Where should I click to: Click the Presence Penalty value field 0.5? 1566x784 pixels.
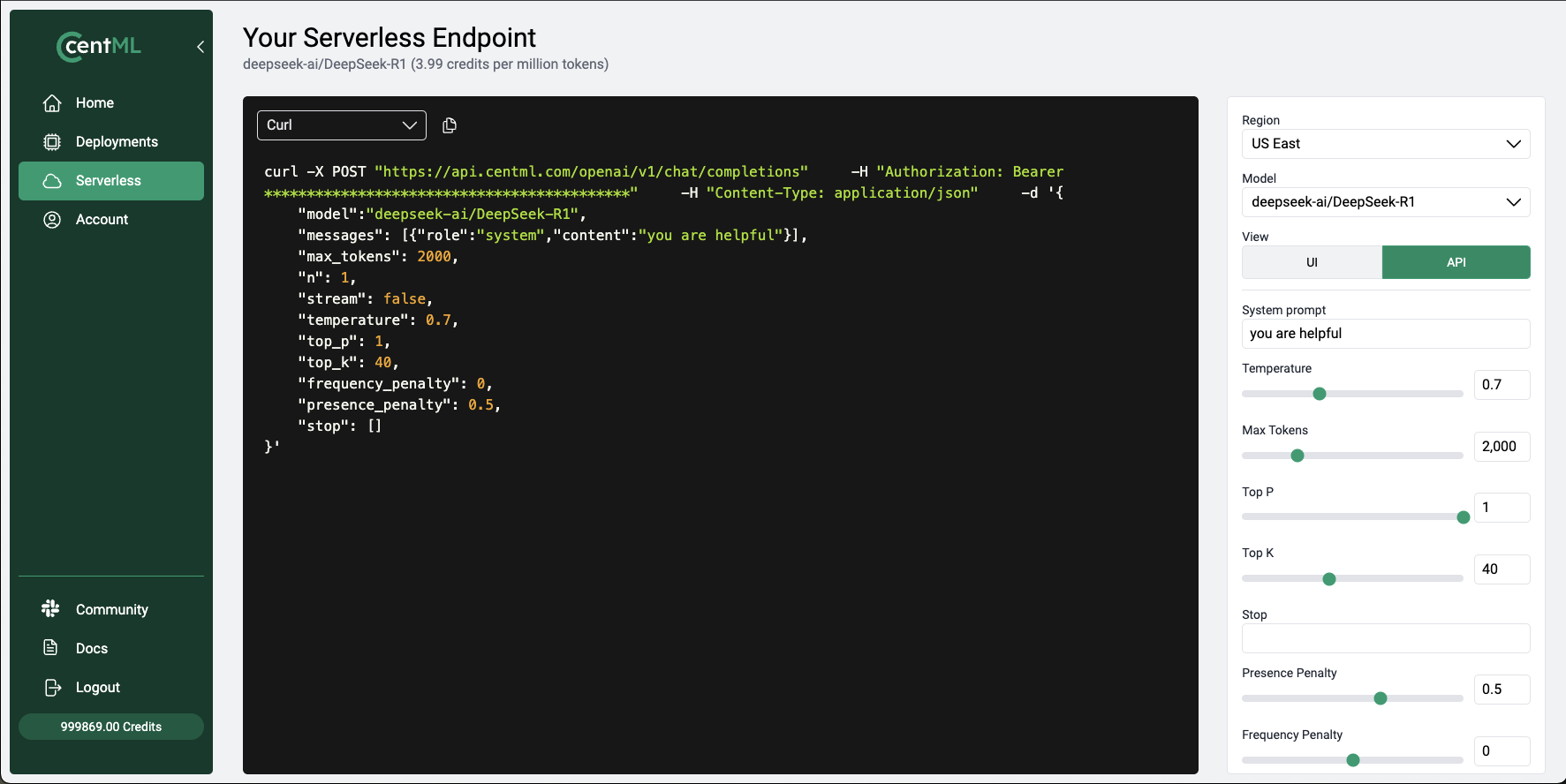pyautogui.click(x=1502, y=690)
